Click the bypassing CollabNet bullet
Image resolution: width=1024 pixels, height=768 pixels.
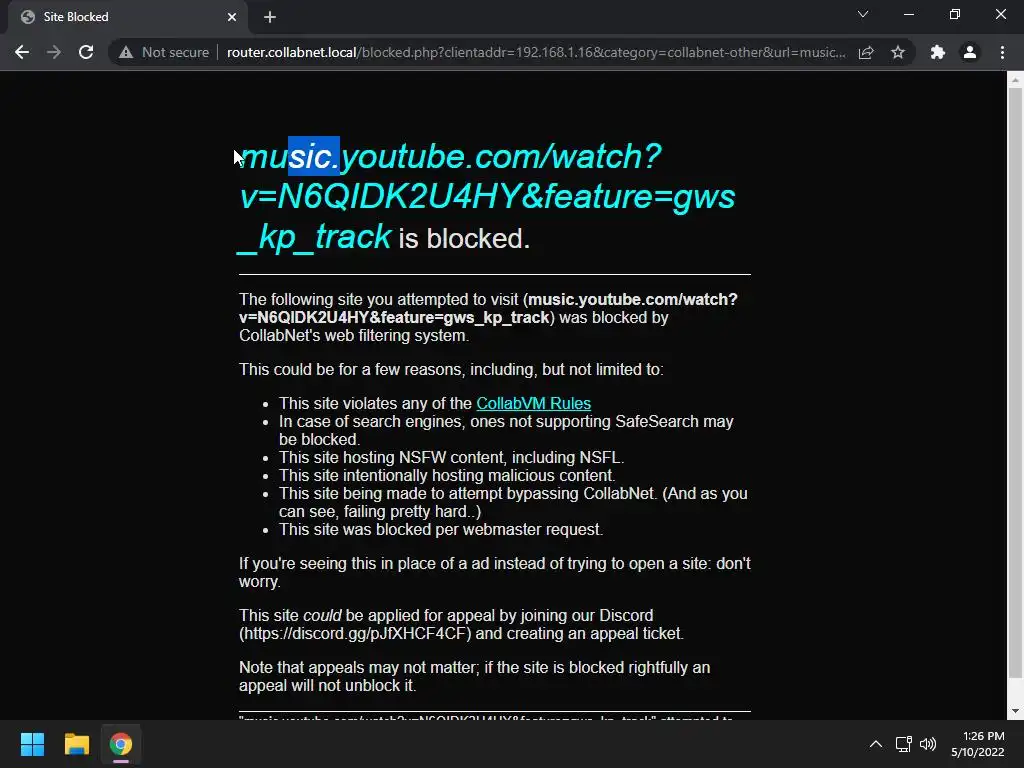tap(513, 502)
